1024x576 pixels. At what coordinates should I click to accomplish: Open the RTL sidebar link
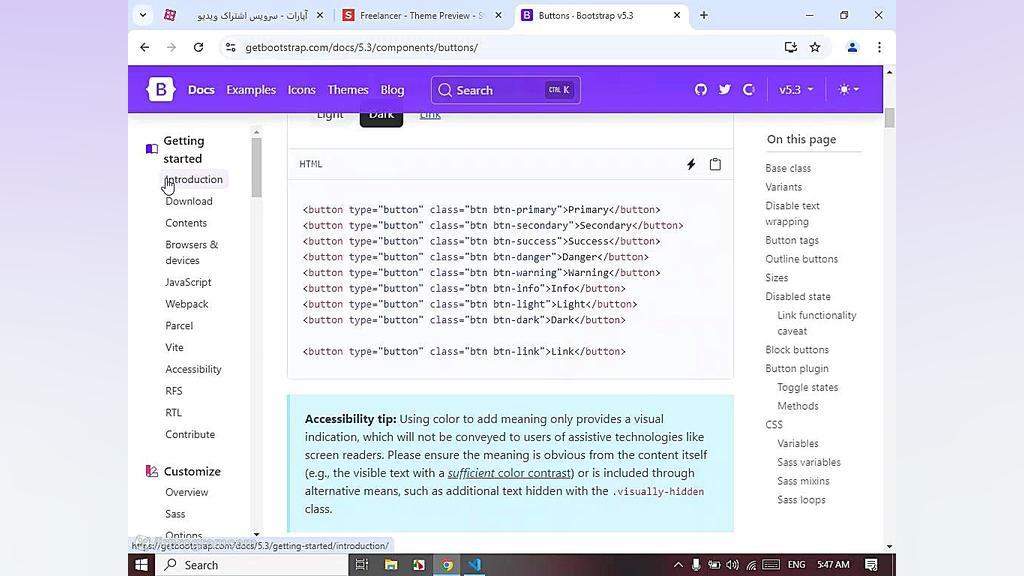pos(174,413)
